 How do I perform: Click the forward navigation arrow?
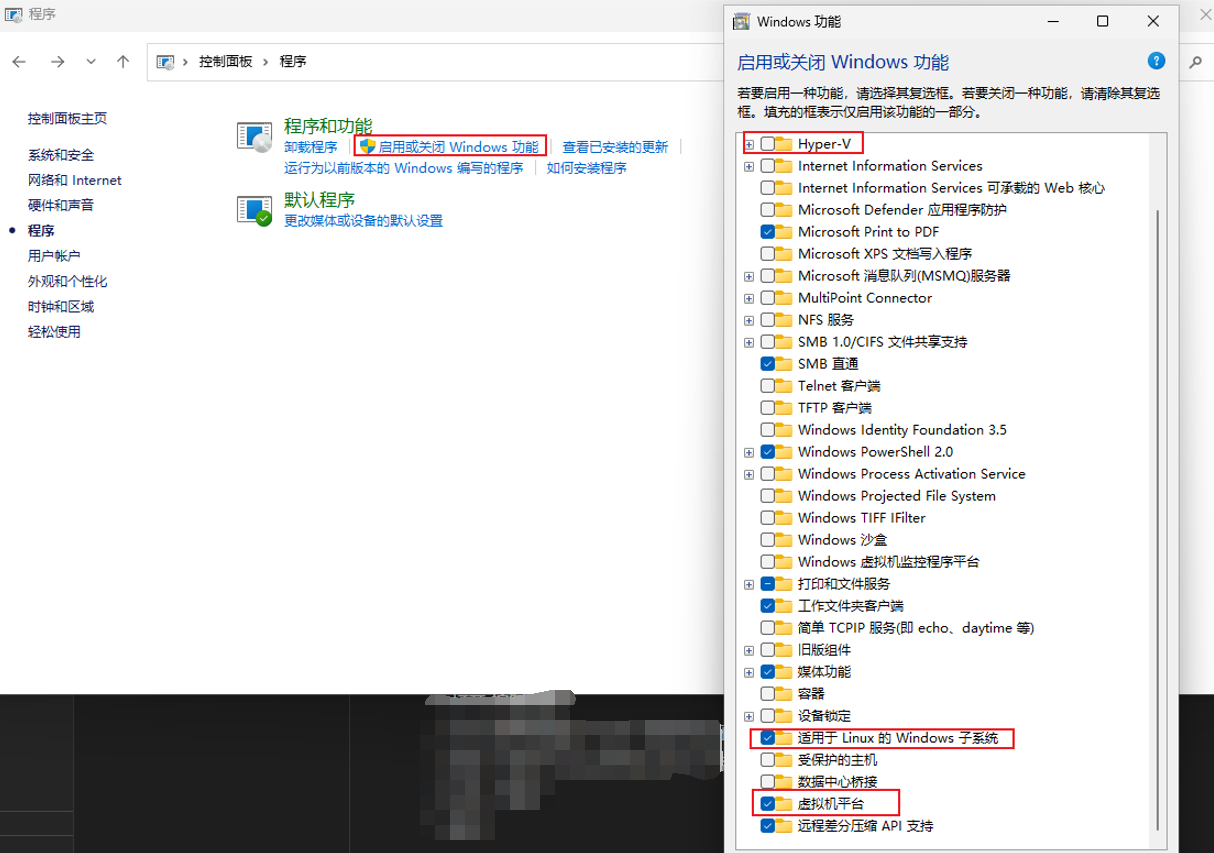[57, 61]
